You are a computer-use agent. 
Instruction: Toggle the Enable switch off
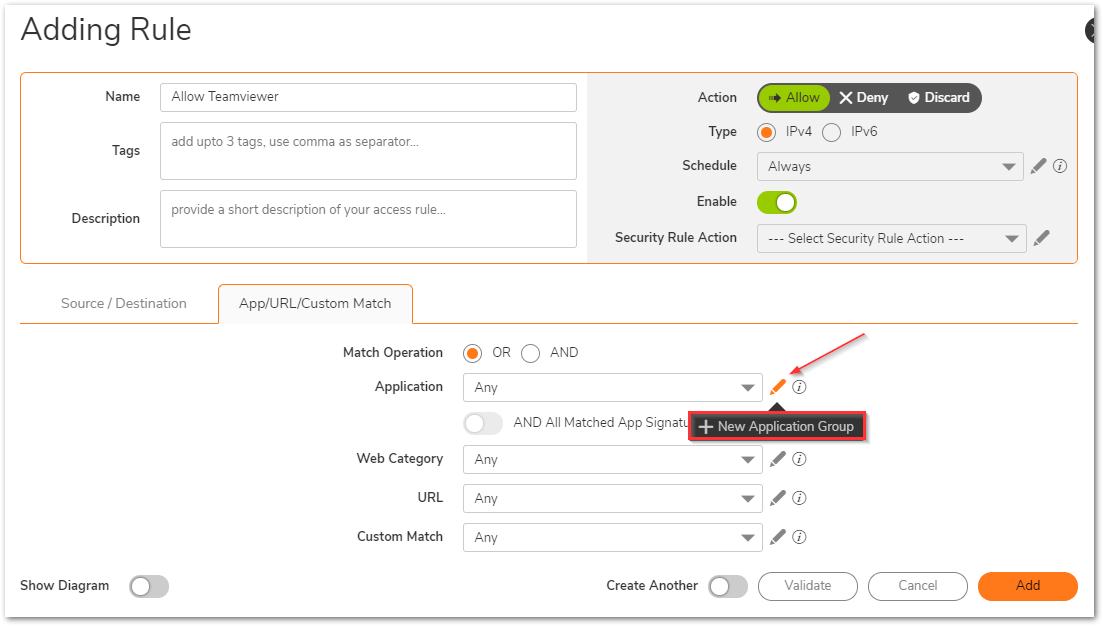click(x=777, y=202)
